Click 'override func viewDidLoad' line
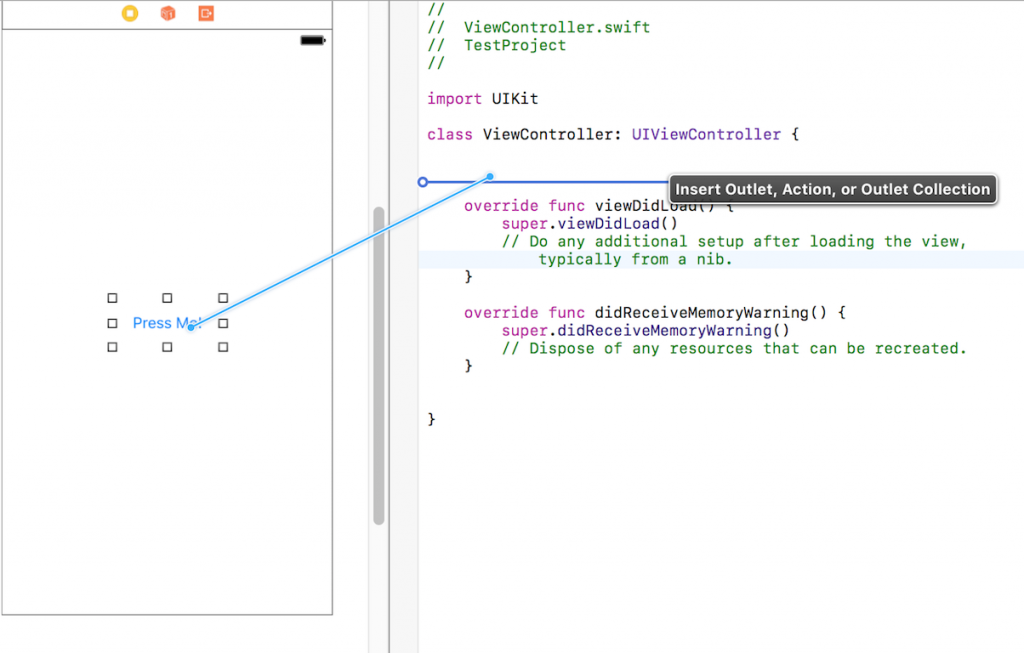The height and width of the screenshot is (653, 1024). pos(599,206)
